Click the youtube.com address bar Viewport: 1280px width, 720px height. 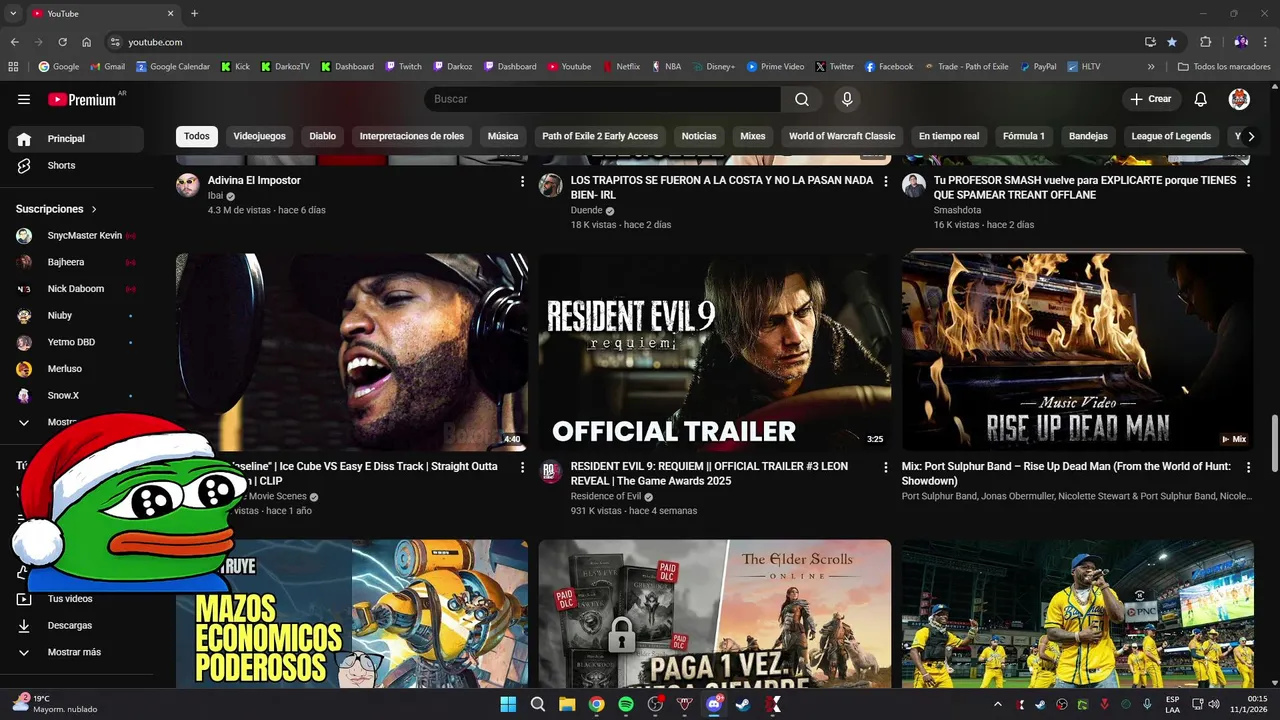tap(620, 42)
